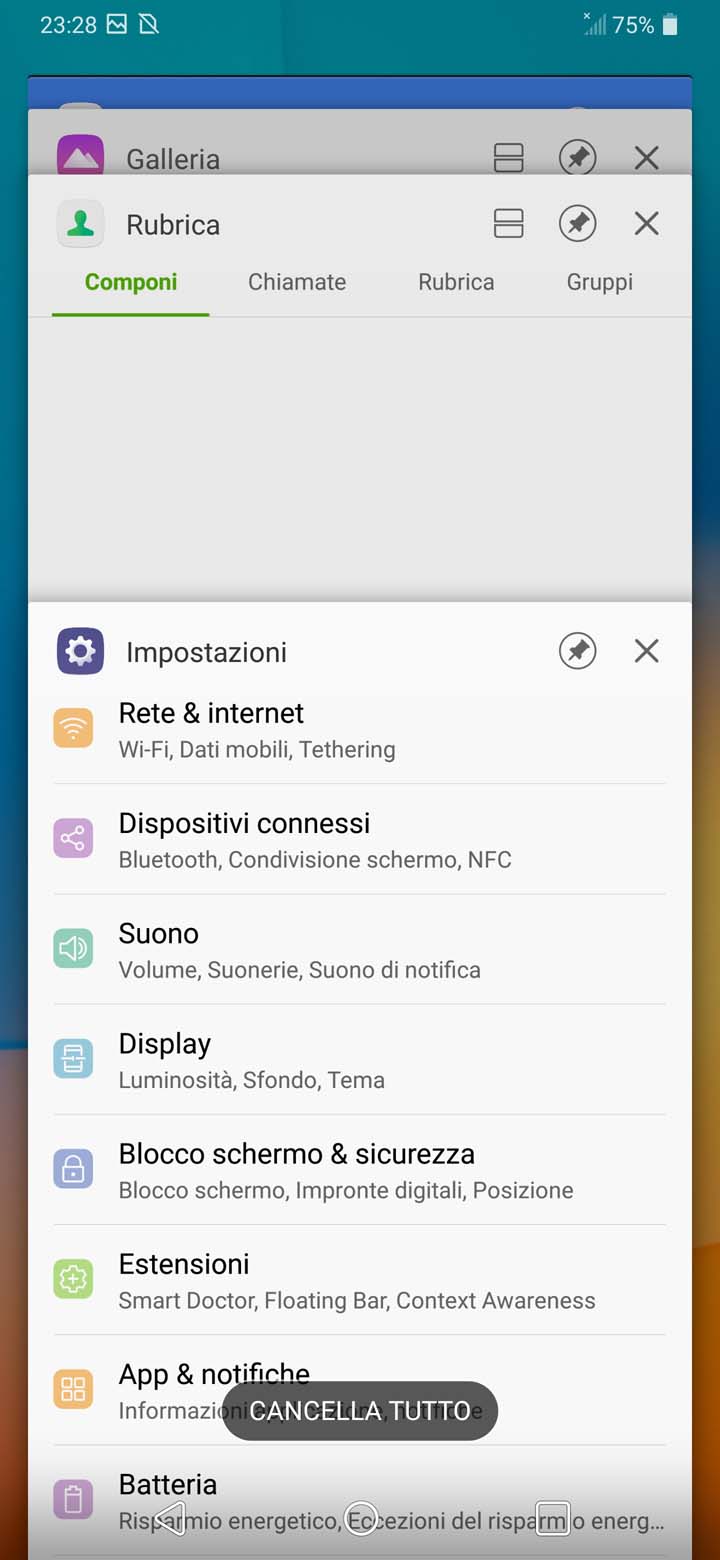
Task: Tap CANCELLA TUTTO button
Action: click(x=360, y=1411)
